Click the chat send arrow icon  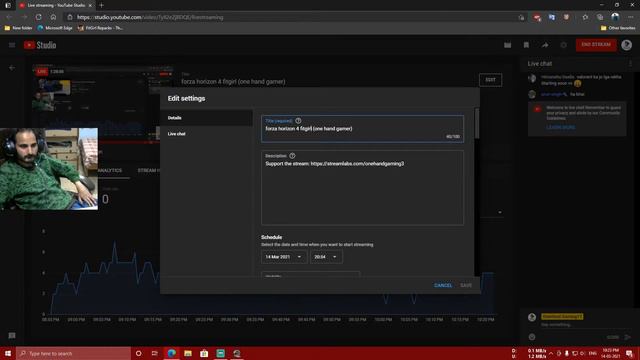point(628,337)
